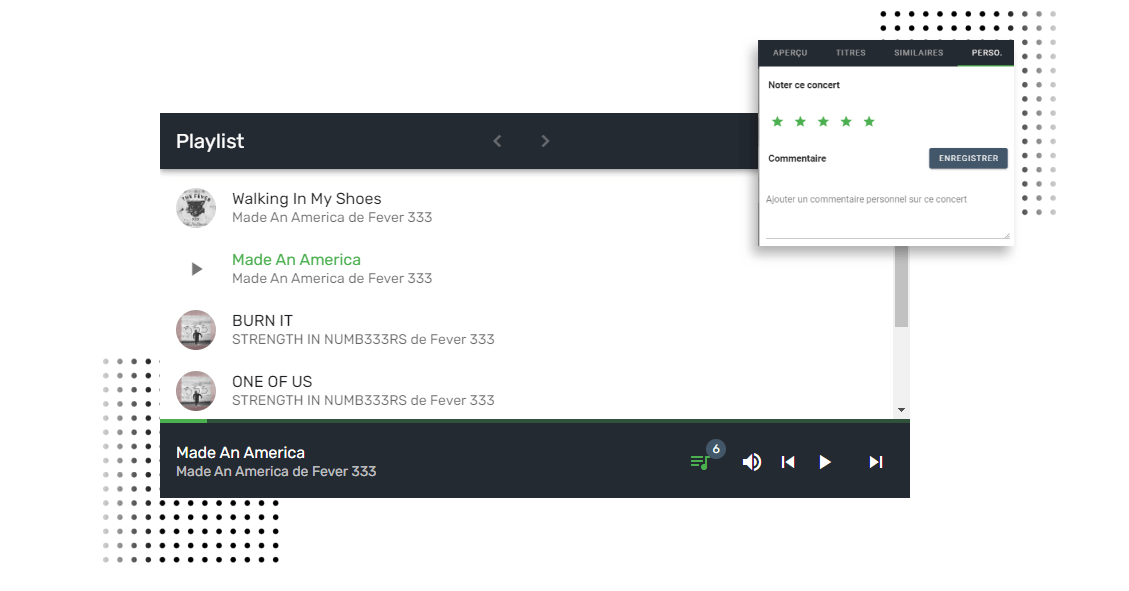Switch to the Similaires tab
This screenshot has width=1129, height=591.
pyautogui.click(x=919, y=53)
